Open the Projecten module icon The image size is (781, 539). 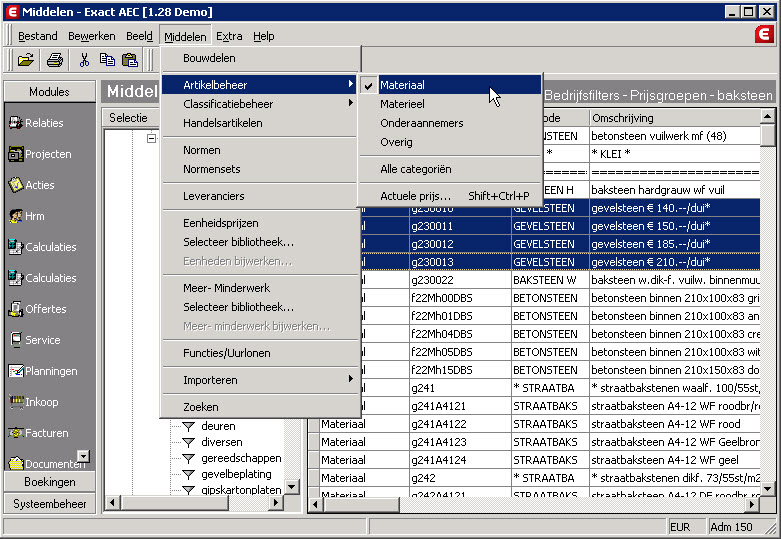[x=15, y=154]
